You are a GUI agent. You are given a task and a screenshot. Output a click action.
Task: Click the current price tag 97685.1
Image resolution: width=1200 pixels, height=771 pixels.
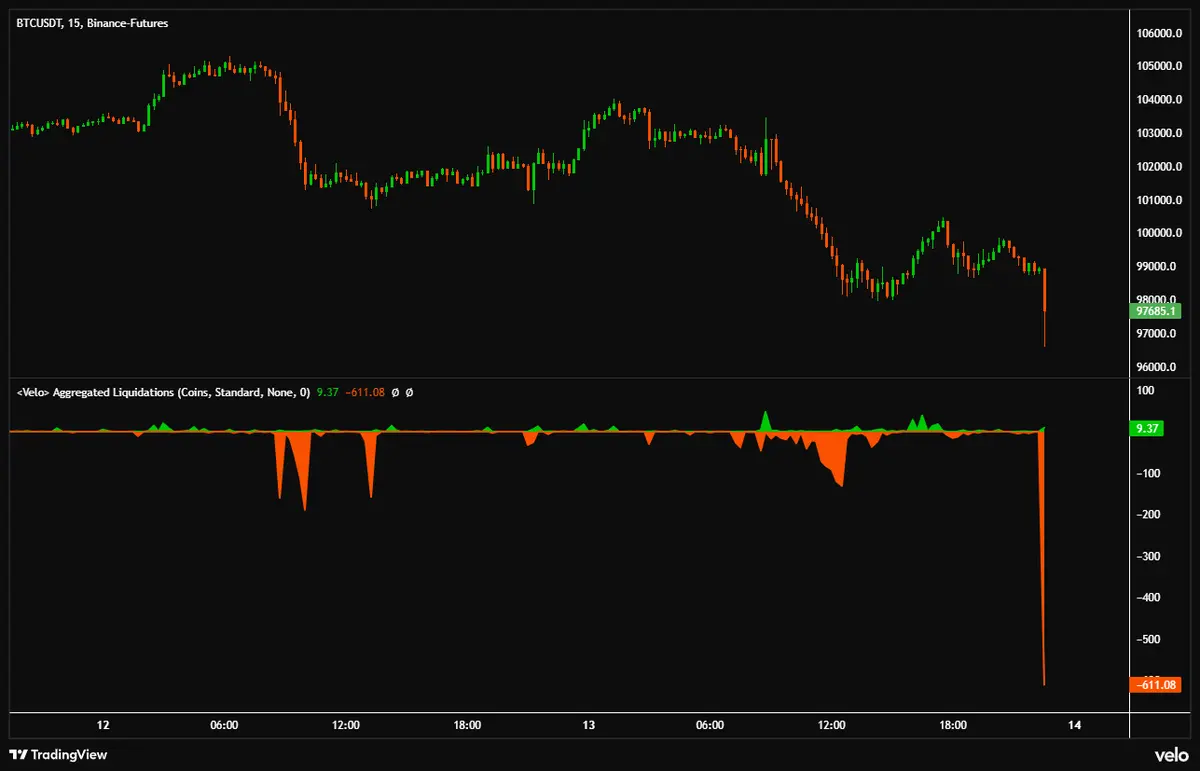pyautogui.click(x=1155, y=310)
